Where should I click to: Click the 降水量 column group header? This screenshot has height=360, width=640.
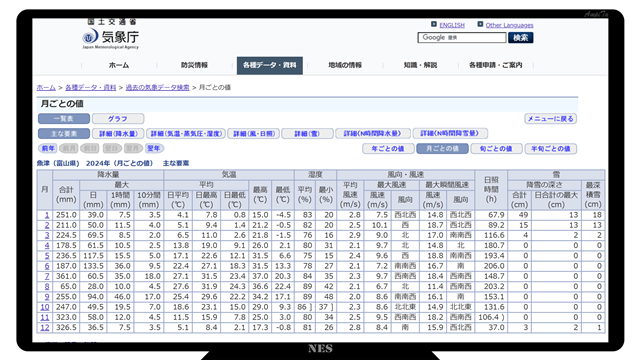pyautogui.click(x=108, y=175)
